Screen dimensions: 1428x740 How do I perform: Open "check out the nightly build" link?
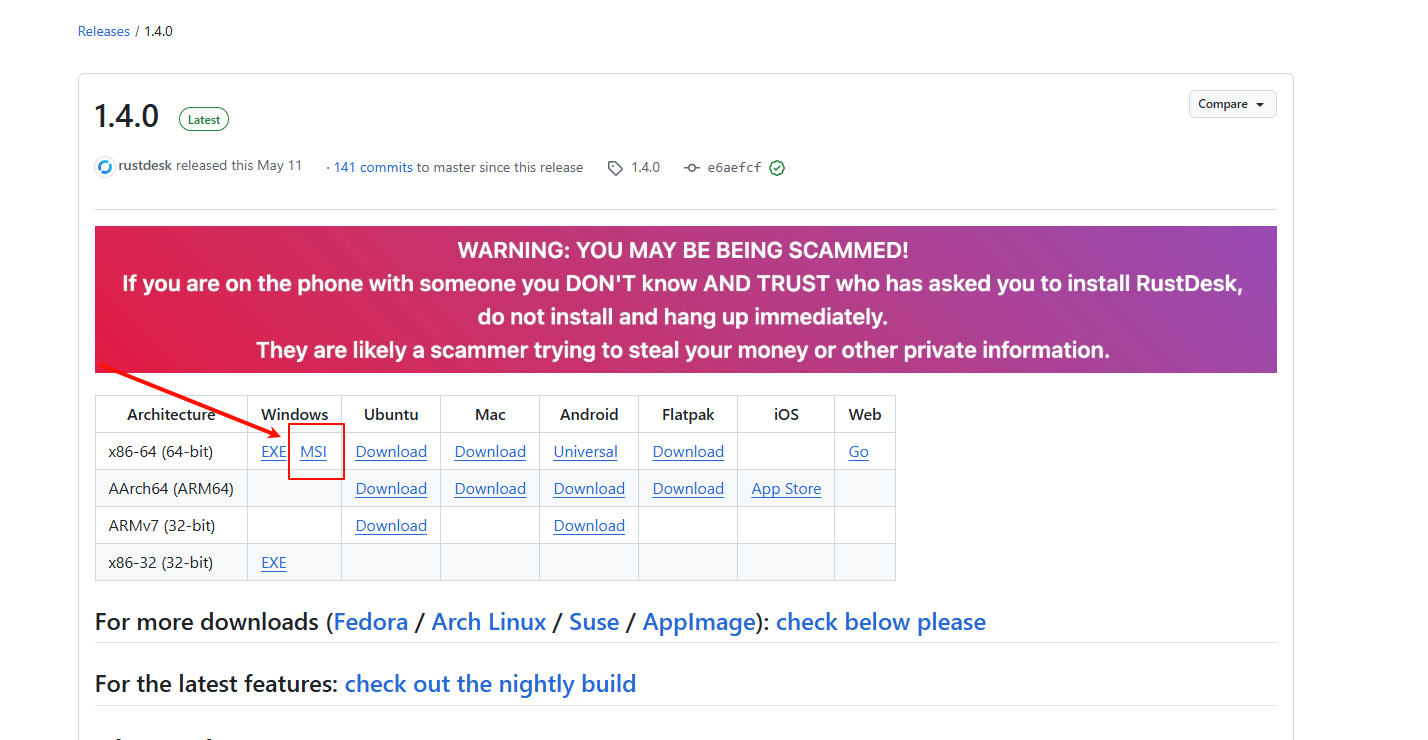pyautogui.click(x=490, y=684)
